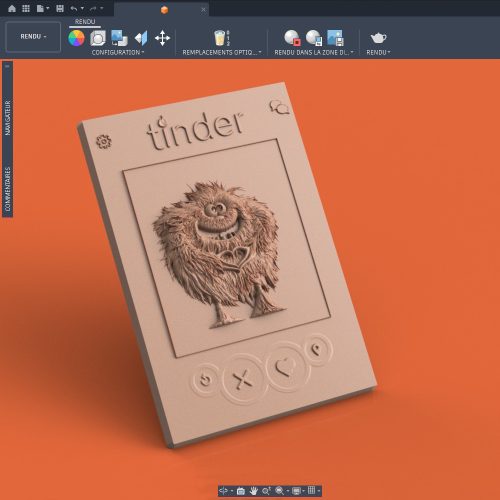This screenshot has height=500, width=500.
Task: Open the RENDU workspace dropdown
Action: [x=33, y=36]
